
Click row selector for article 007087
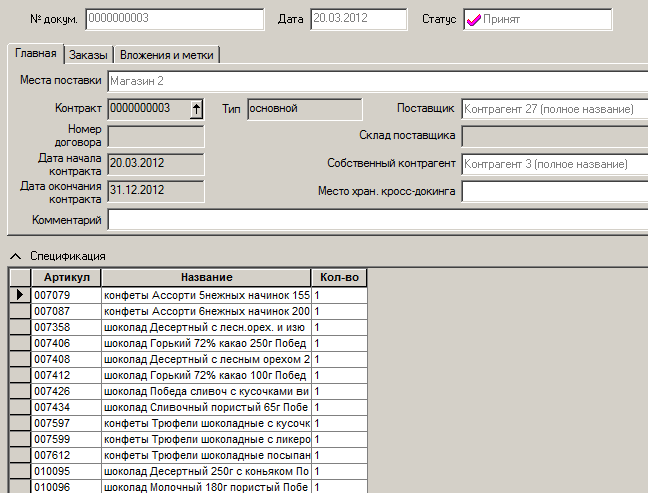tap(20, 311)
